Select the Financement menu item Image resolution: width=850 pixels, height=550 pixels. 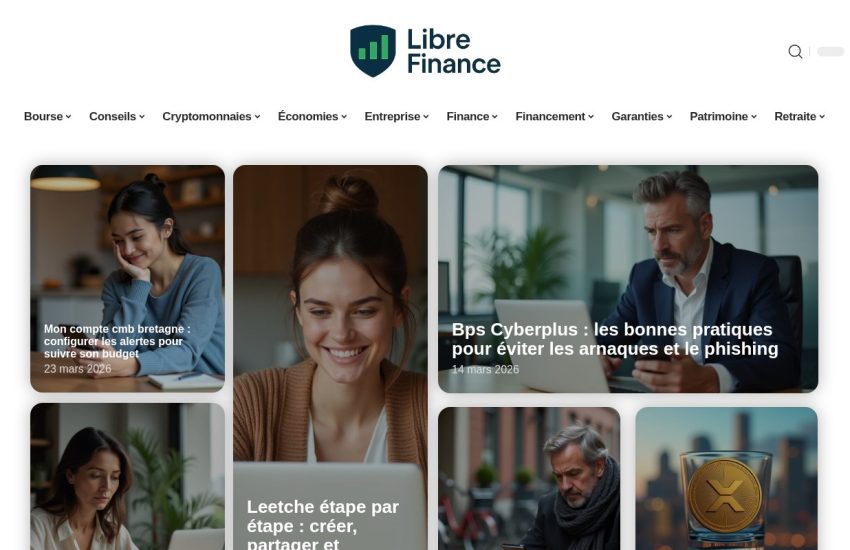(555, 117)
